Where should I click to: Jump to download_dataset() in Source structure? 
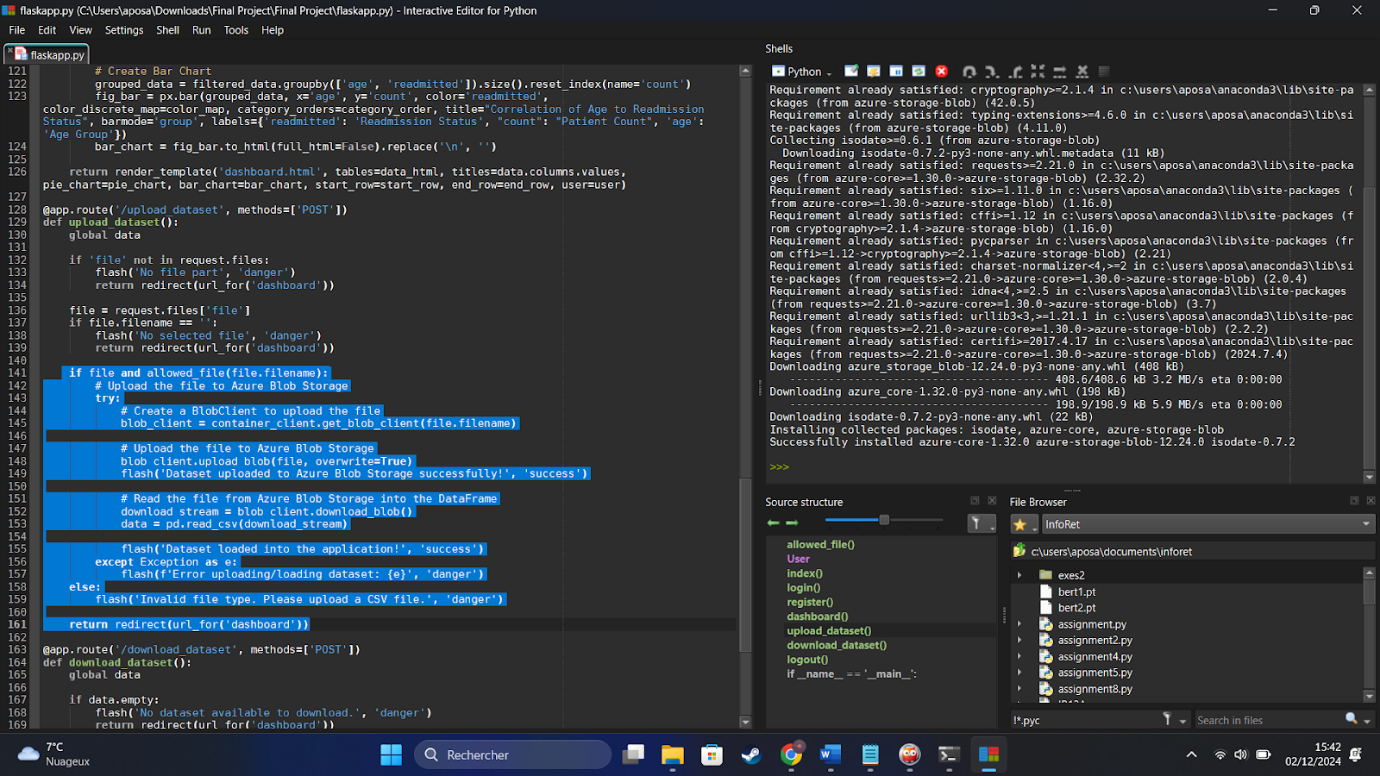[836, 645]
